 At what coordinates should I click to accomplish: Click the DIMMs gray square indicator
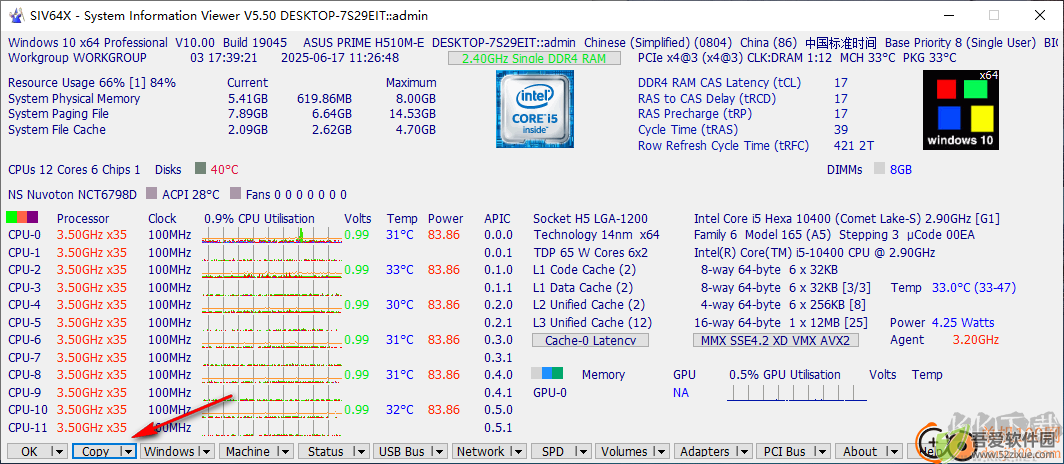[879, 169]
